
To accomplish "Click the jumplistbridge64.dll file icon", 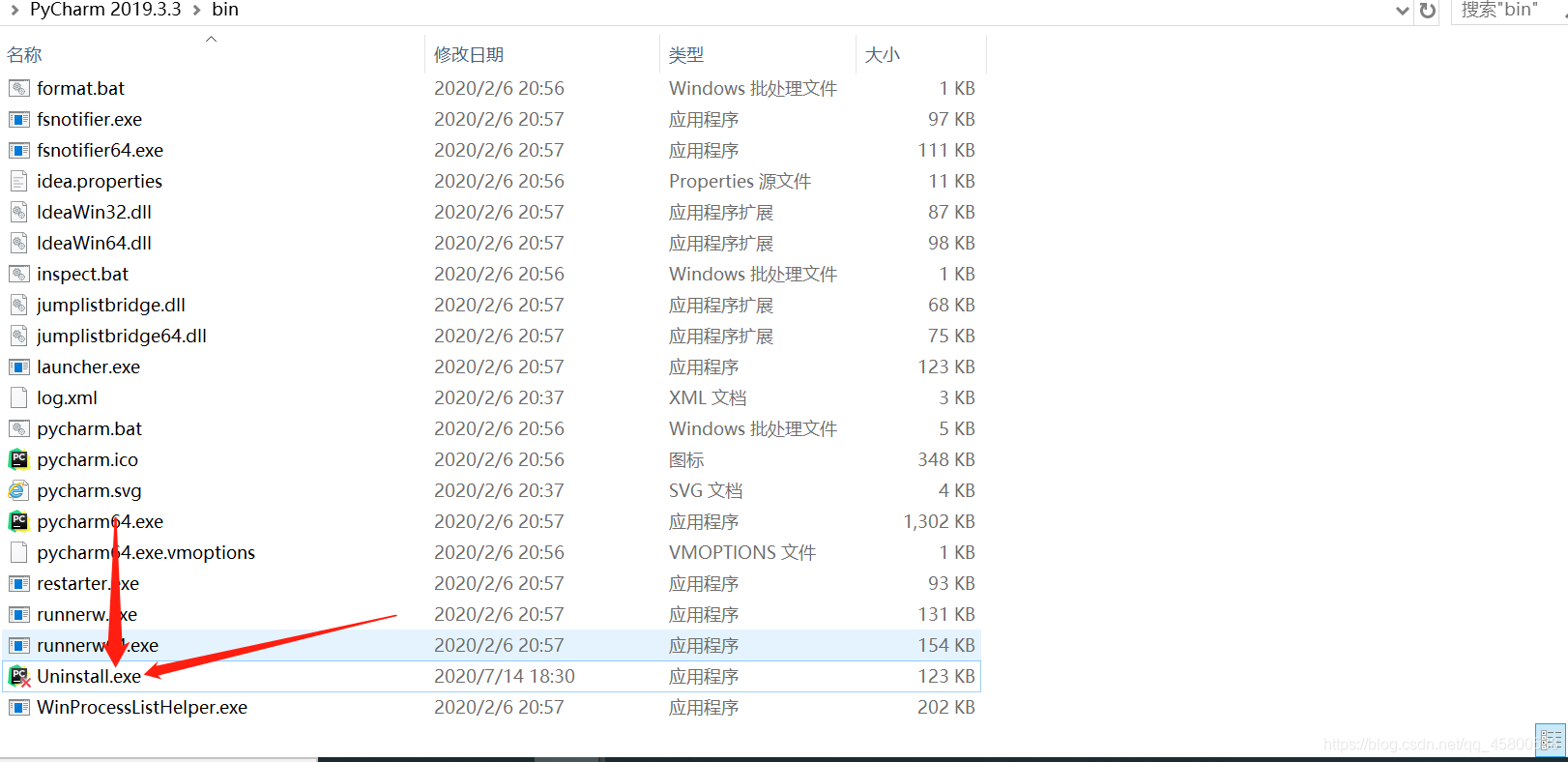I will tap(18, 336).
